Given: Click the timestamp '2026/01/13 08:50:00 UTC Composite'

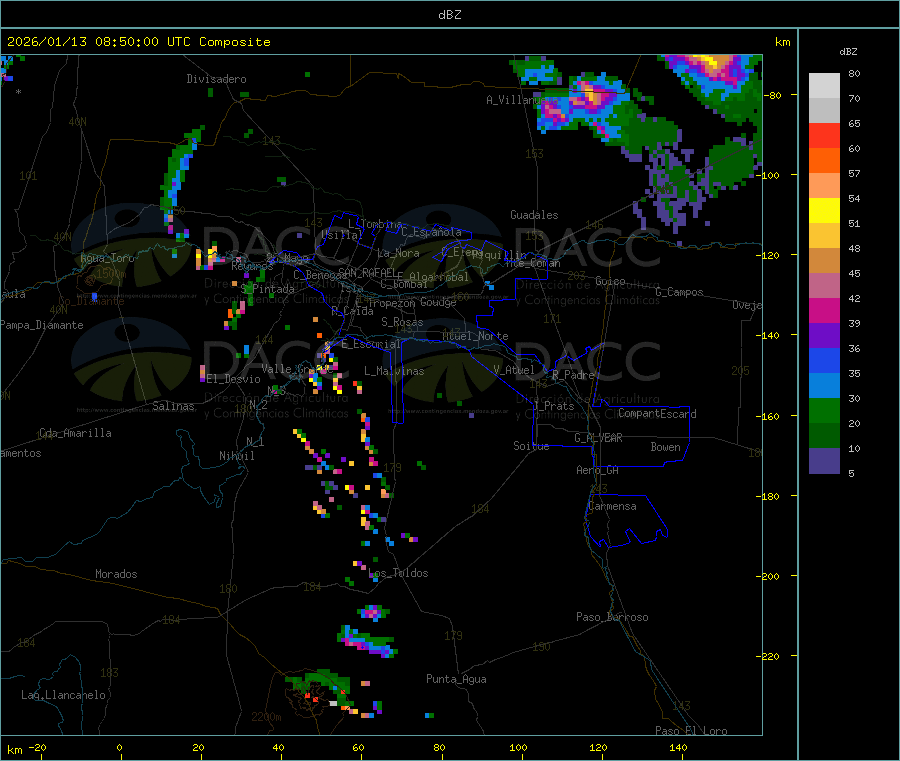Looking at the screenshot, I should pos(138,42).
